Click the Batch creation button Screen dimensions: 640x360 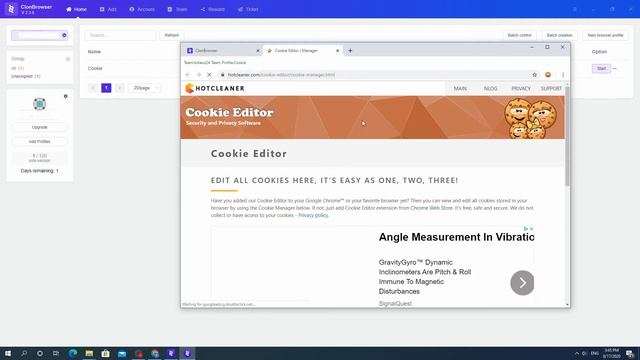click(x=559, y=35)
